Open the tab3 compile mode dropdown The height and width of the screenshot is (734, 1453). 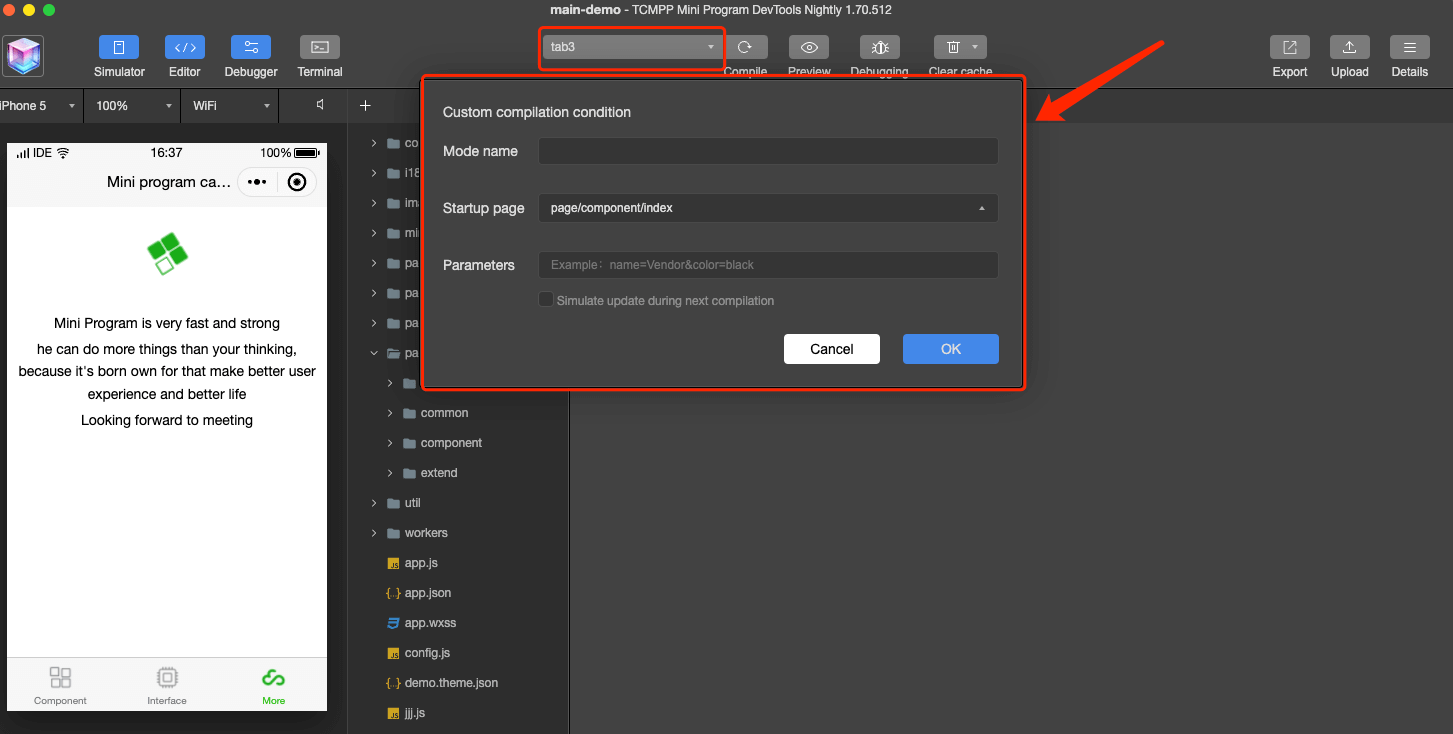coord(632,47)
